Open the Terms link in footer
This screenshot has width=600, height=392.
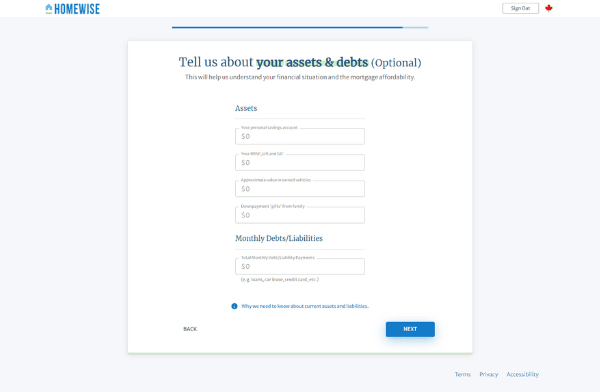click(x=463, y=374)
